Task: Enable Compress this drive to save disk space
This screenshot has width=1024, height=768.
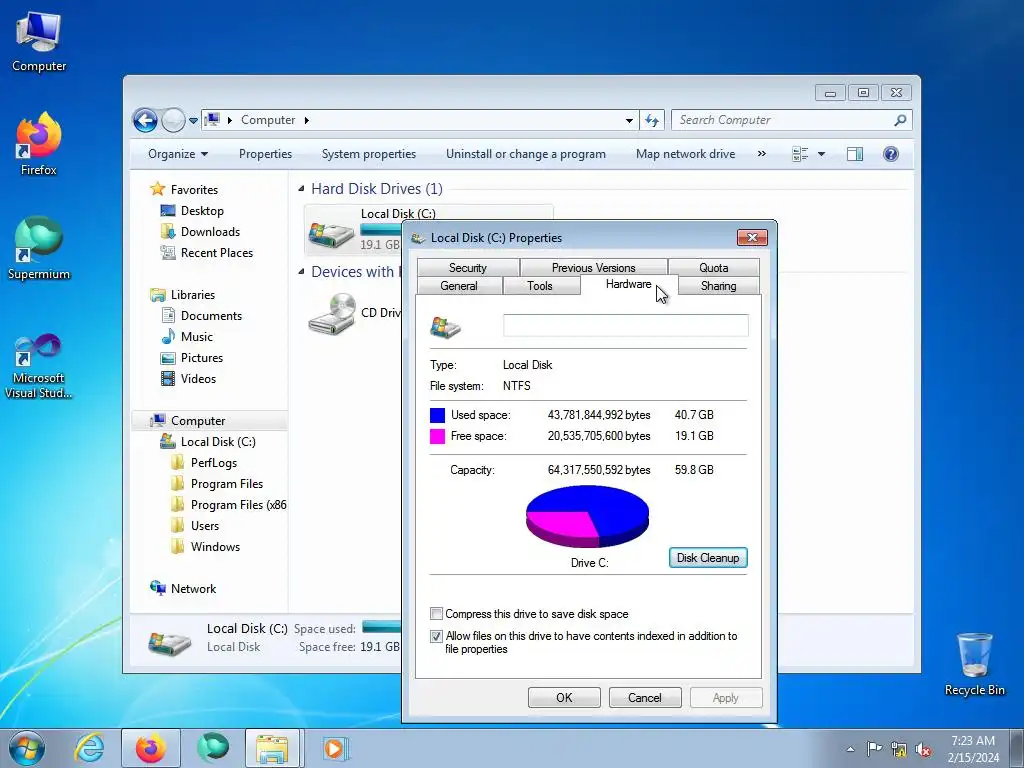Action: (x=436, y=614)
